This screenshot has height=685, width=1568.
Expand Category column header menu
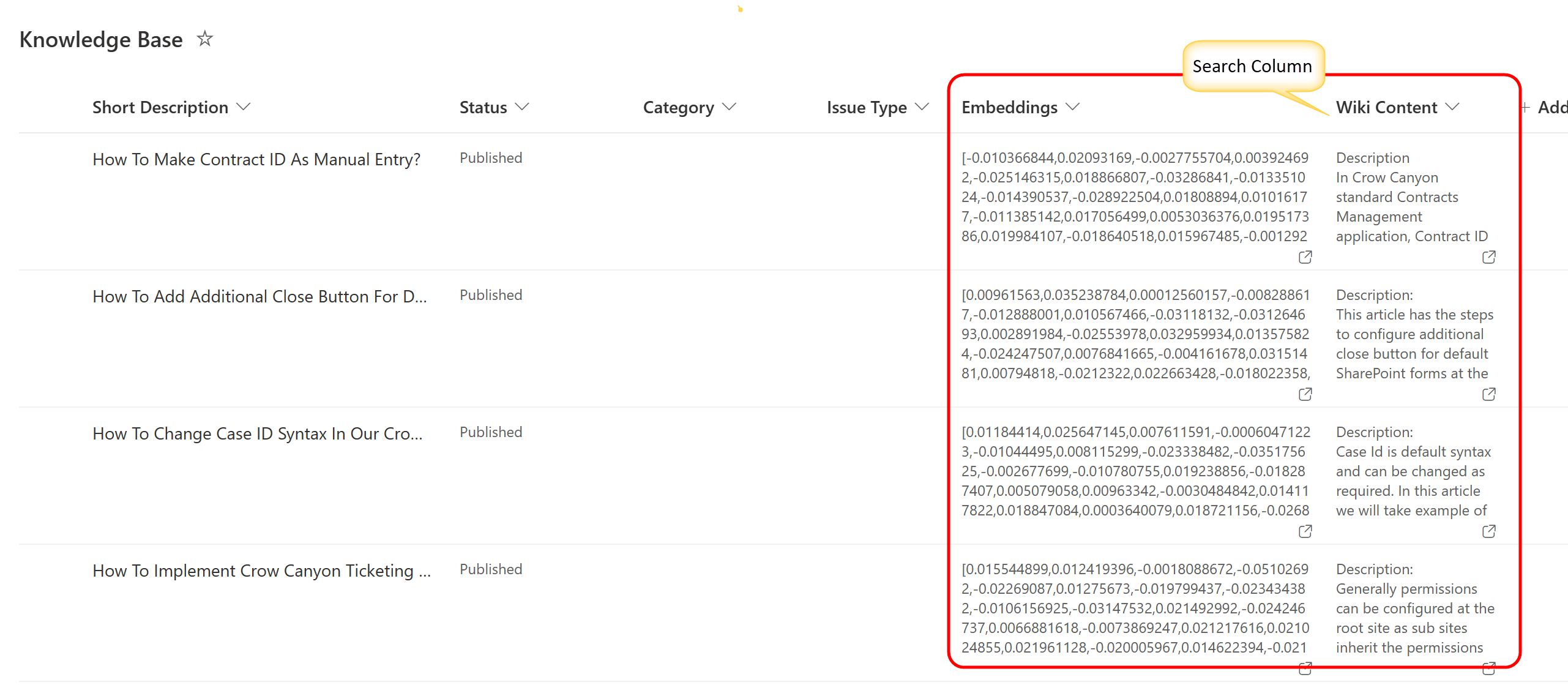728,107
